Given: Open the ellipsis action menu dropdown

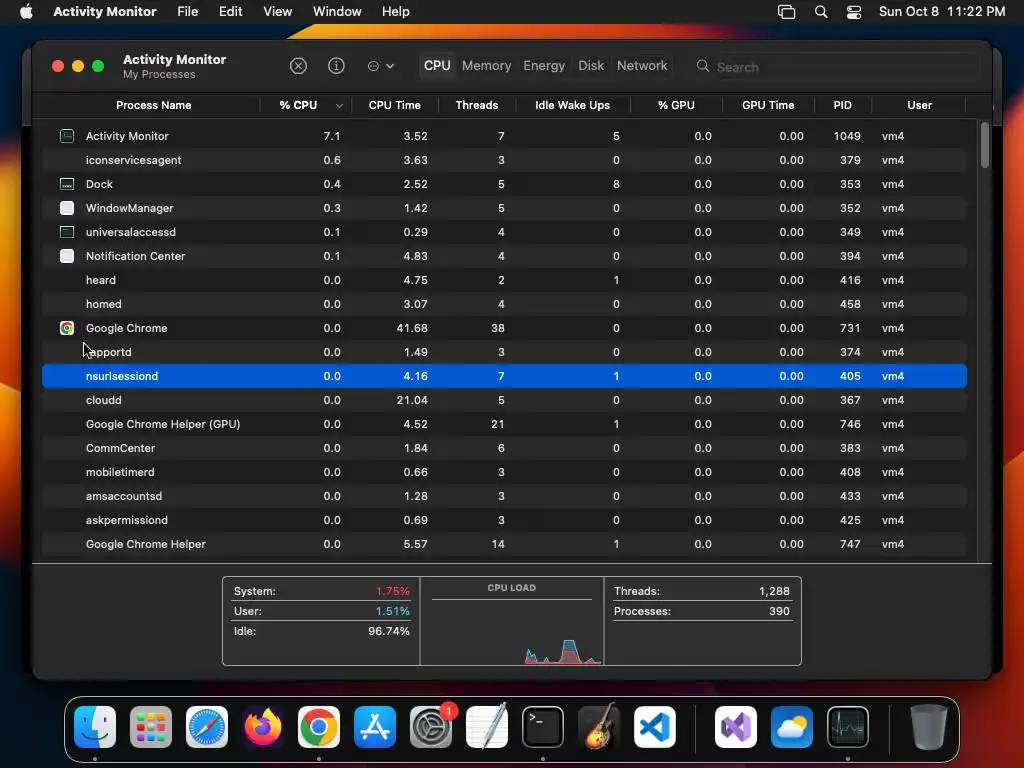Looking at the screenshot, I should [x=381, y=66].
